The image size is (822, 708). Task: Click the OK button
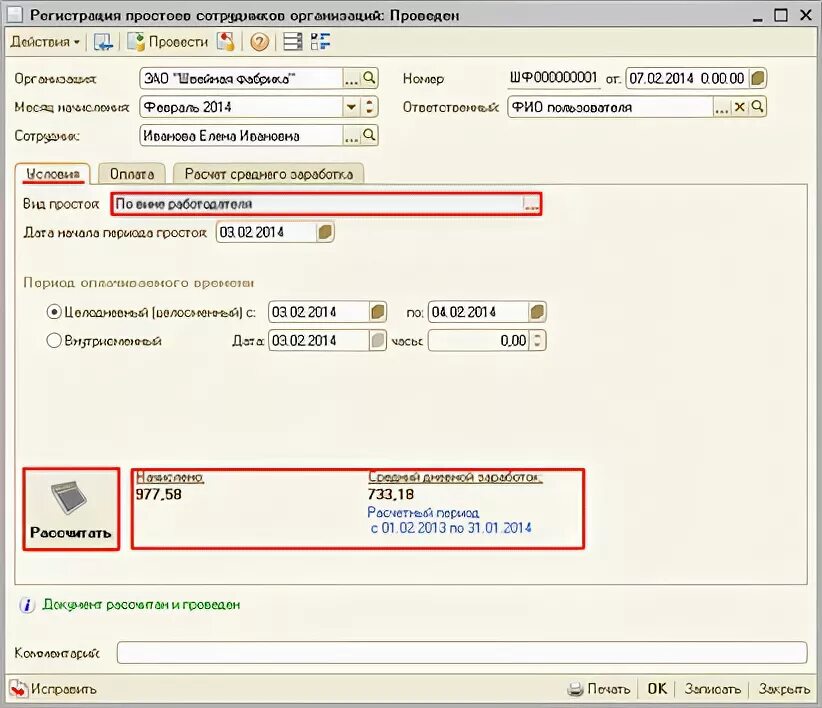tap(656, 689)
